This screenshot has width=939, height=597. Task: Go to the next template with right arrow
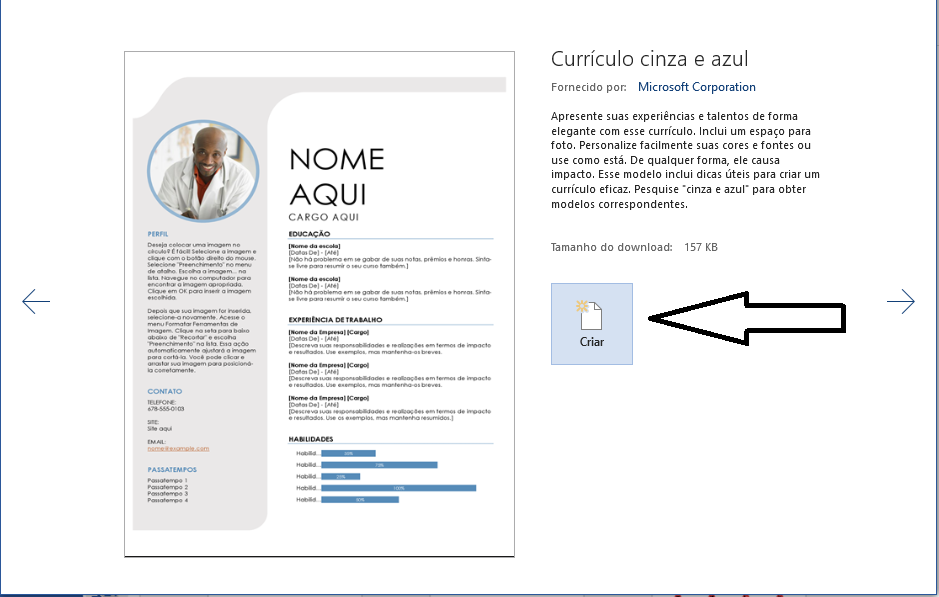tap(900, 301)
